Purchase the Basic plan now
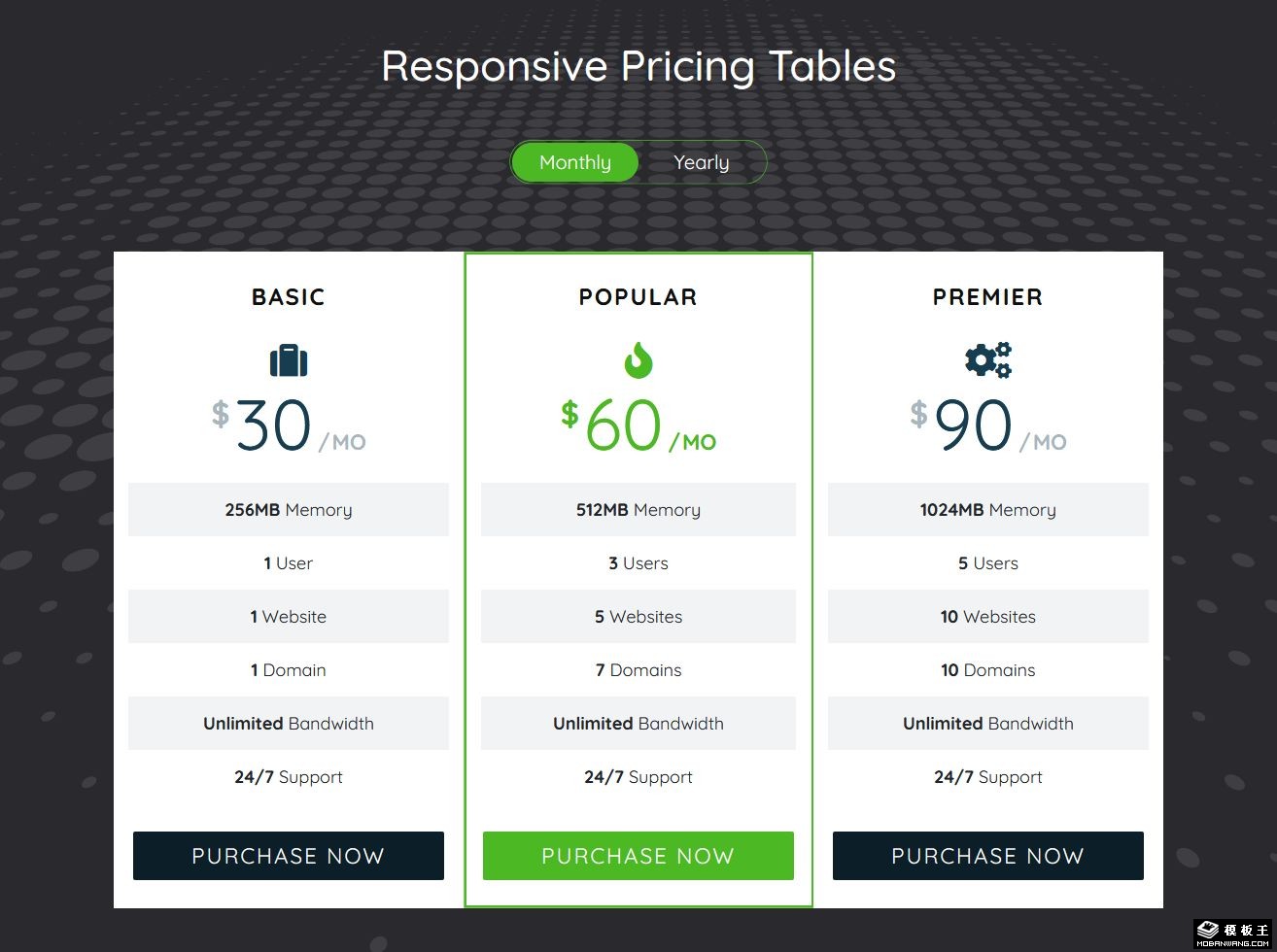The image size is (1277, 952). [x=289, y=856]
